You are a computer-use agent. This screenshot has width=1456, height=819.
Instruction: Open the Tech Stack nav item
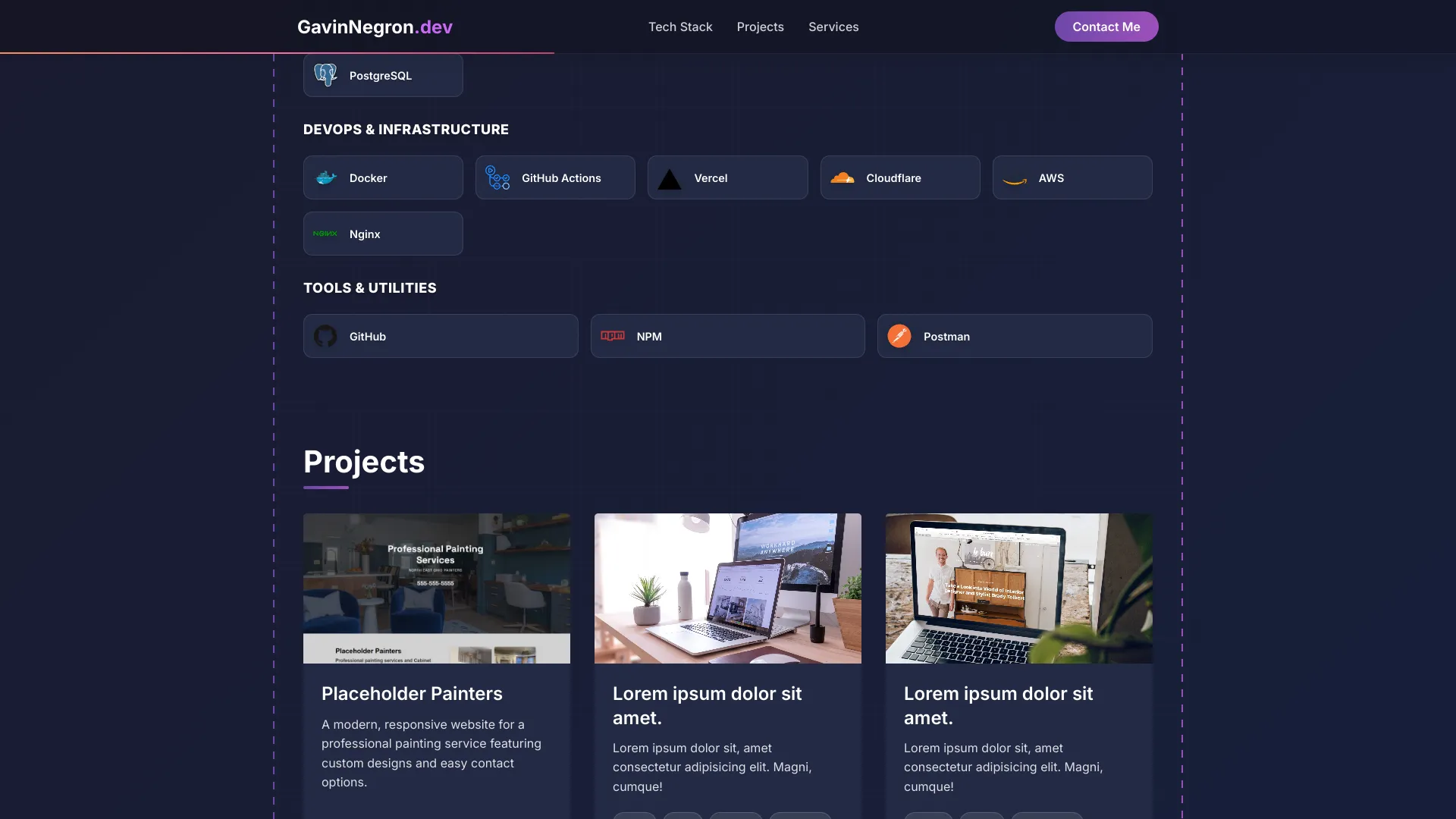[680, 27]
